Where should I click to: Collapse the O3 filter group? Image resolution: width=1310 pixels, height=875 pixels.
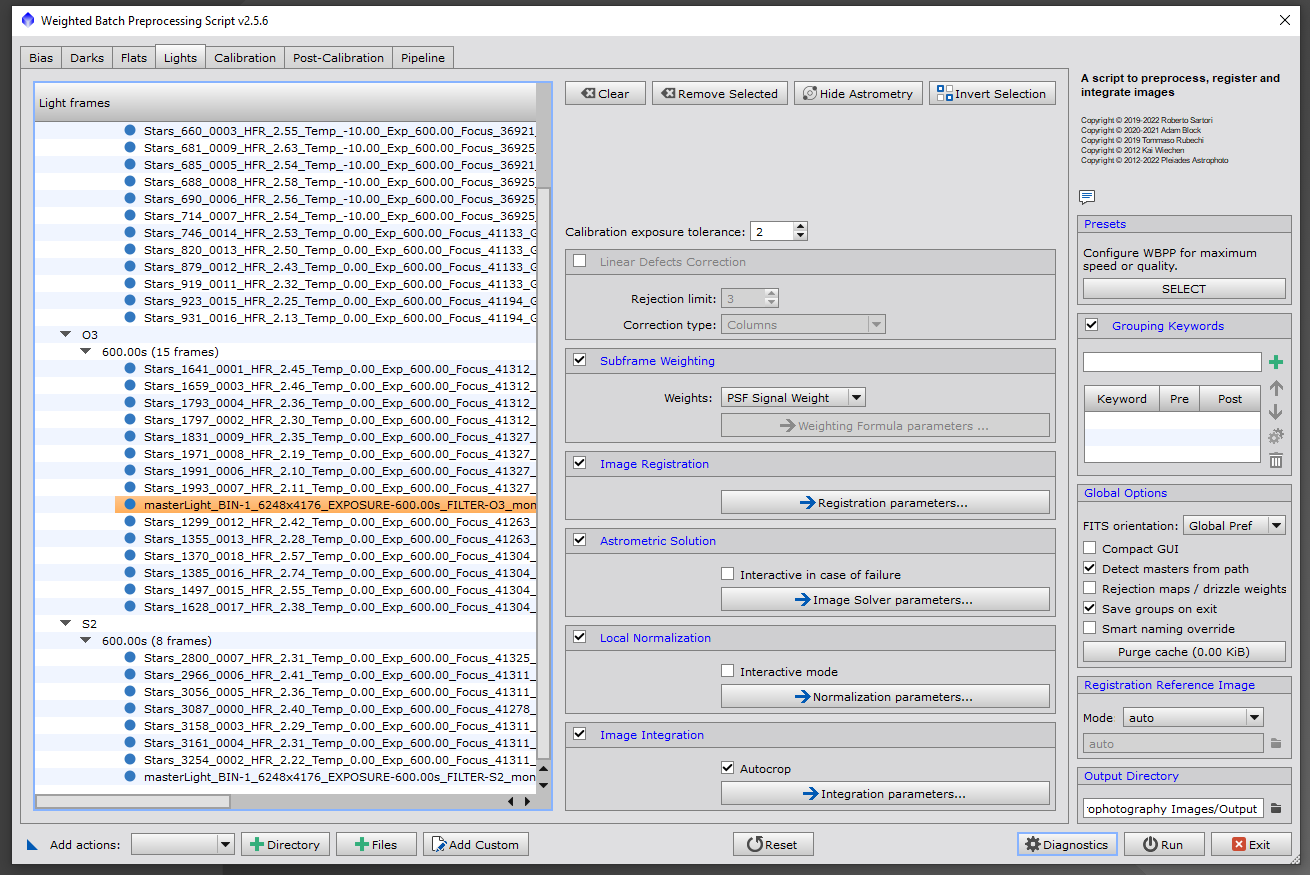coord(66,335)
